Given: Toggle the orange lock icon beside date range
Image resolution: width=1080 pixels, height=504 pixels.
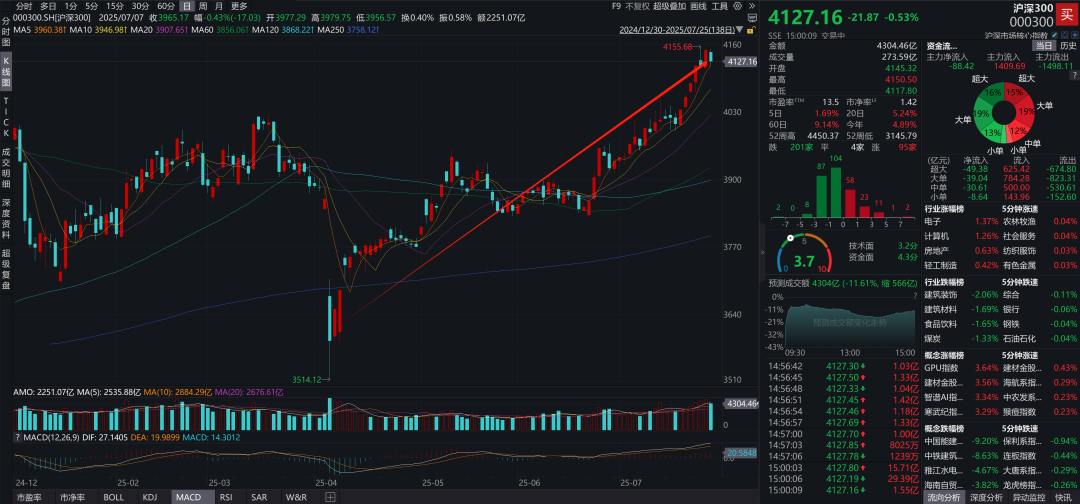Looking at the screenshot, I should [x=751, y=30].
